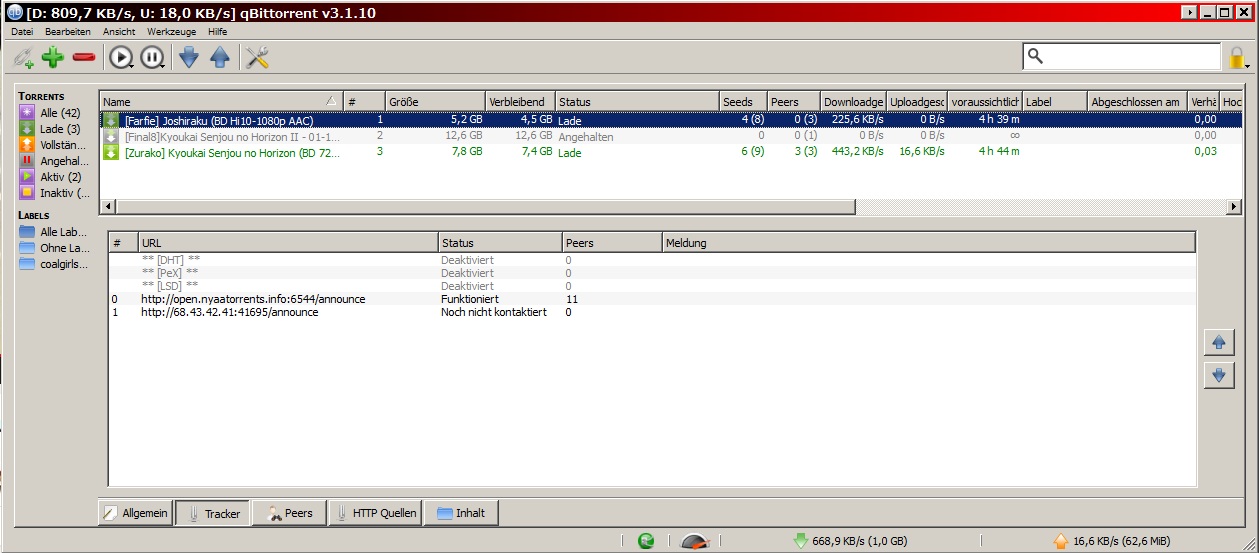Click the red minus delete torrent icon
The image size is (1259, 553).
[x=84, y=58]
